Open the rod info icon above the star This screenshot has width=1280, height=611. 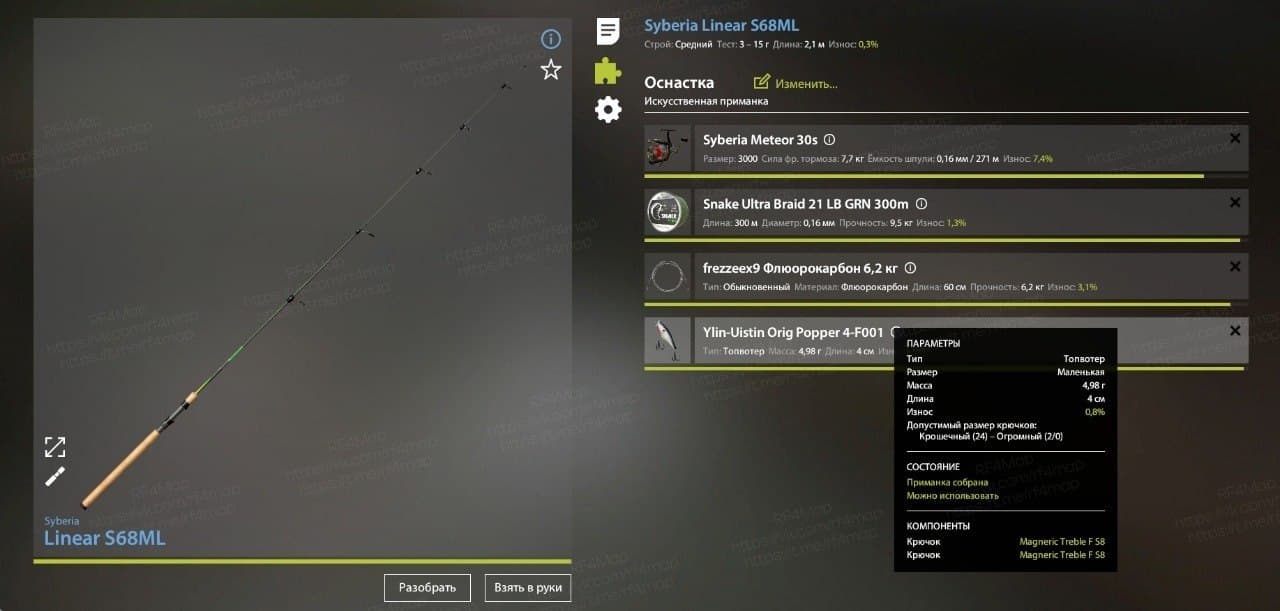tap(551, 39)
